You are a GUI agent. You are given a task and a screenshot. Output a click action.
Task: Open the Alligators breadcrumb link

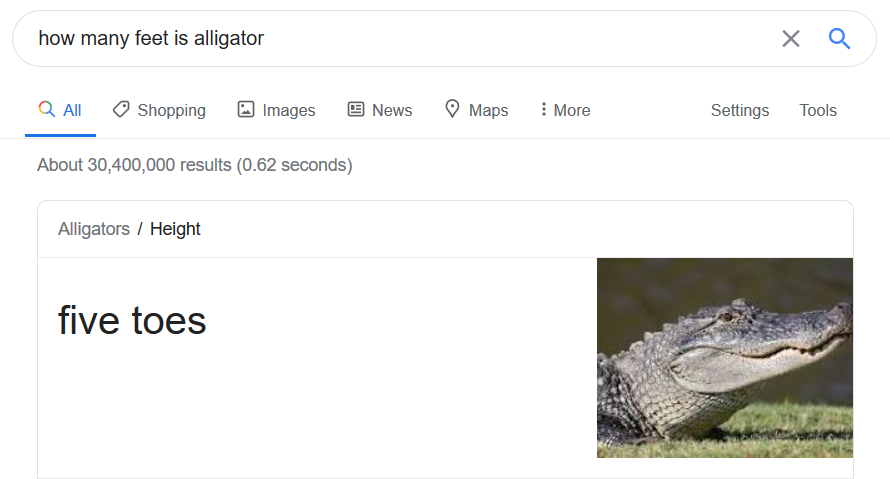[94, 229]
